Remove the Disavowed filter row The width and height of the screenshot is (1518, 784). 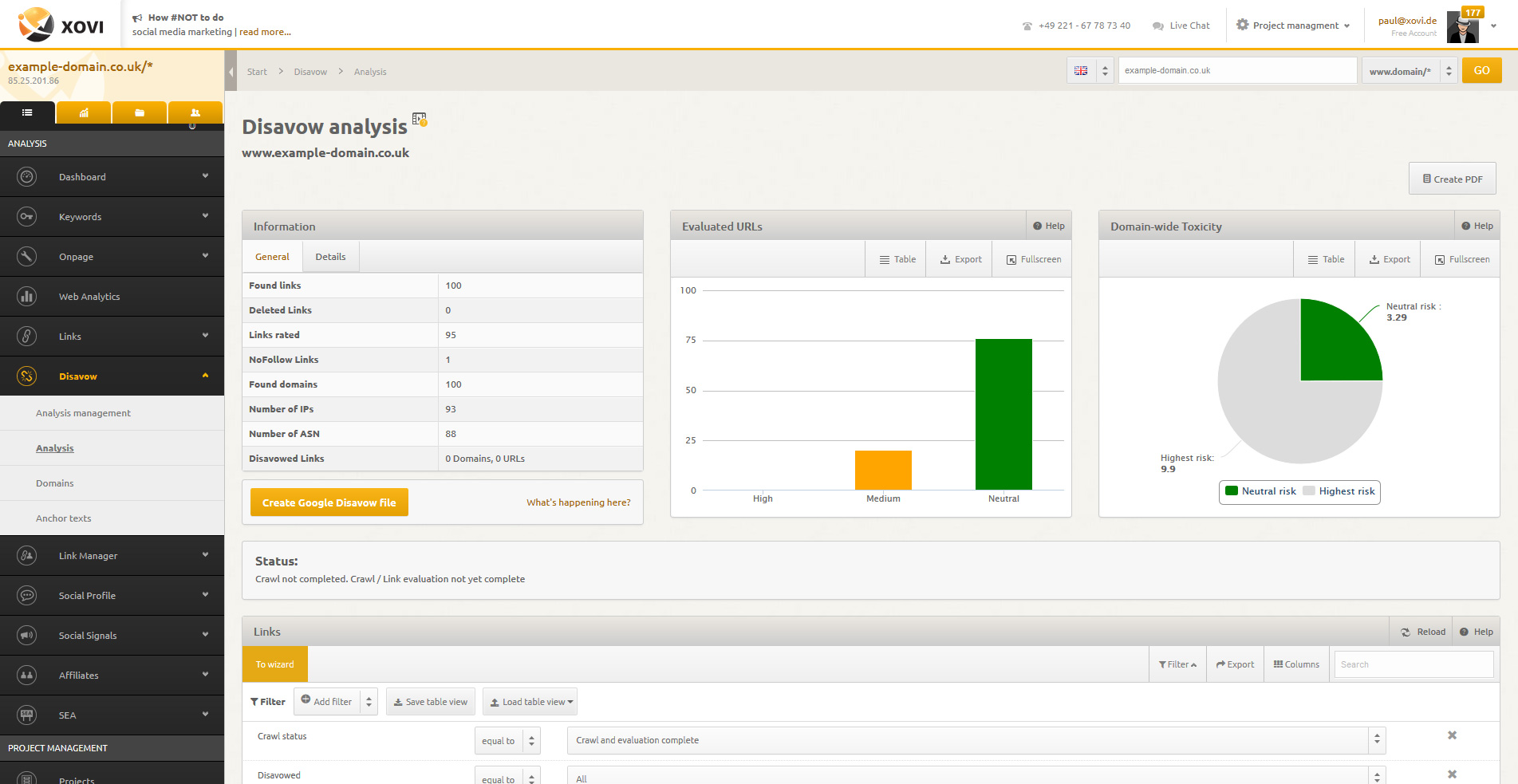1452,774
